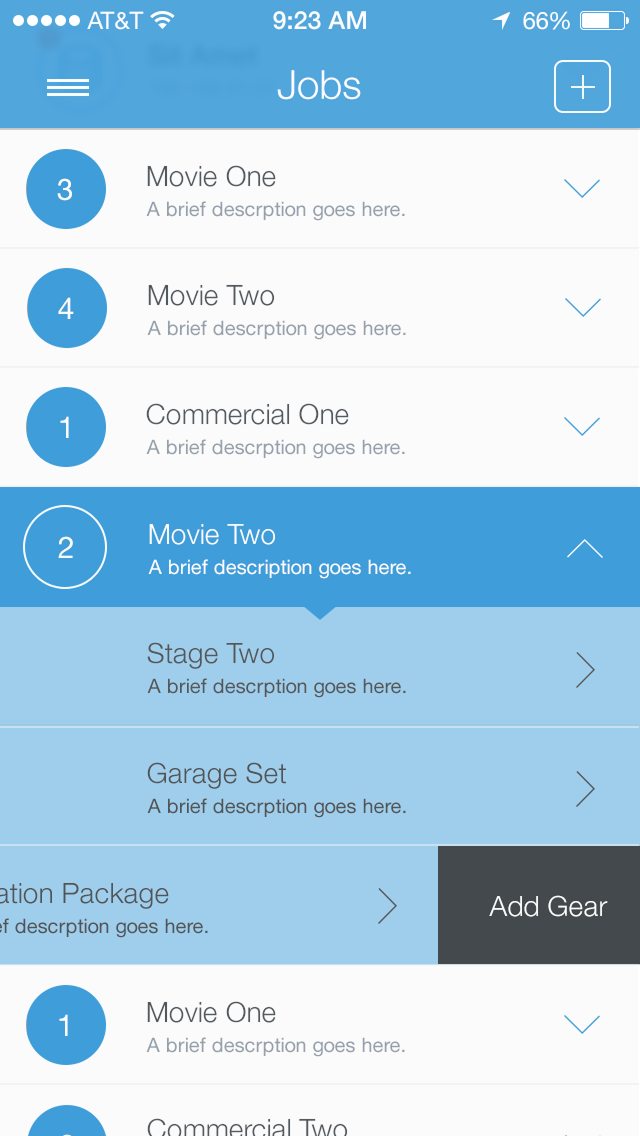Tap the add job plus icon
The width and height of the screenshot is (640, 1136).
pyautogui.click(x=582, y=87)
